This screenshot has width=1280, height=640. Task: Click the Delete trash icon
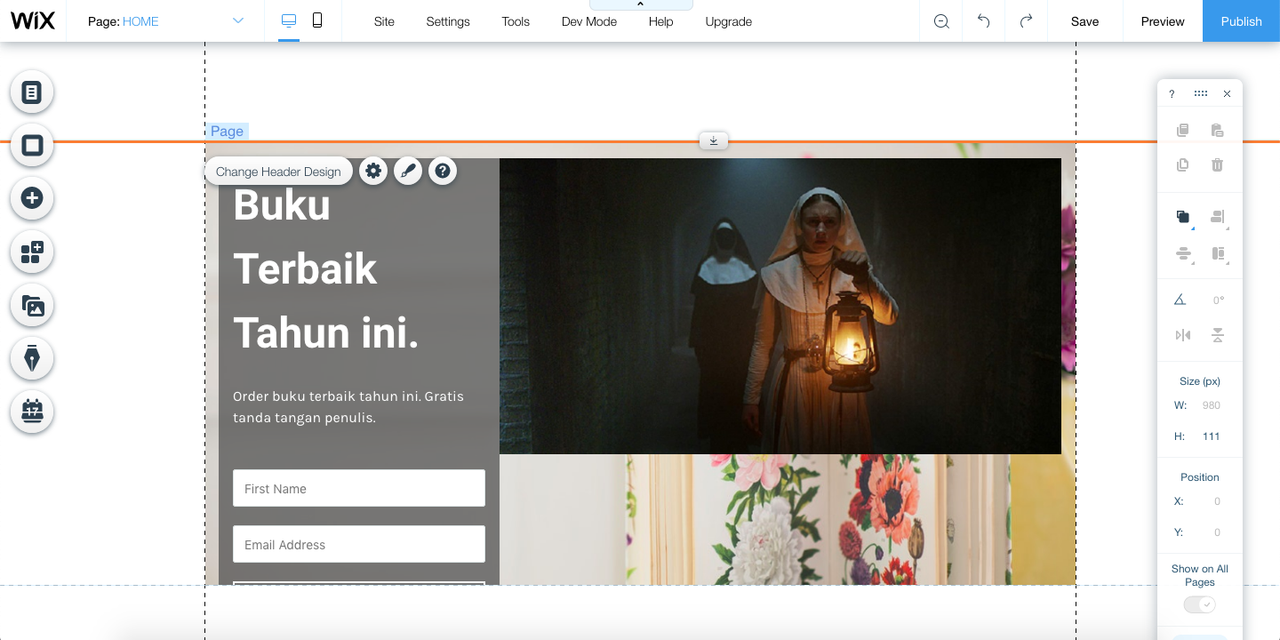1217,165
